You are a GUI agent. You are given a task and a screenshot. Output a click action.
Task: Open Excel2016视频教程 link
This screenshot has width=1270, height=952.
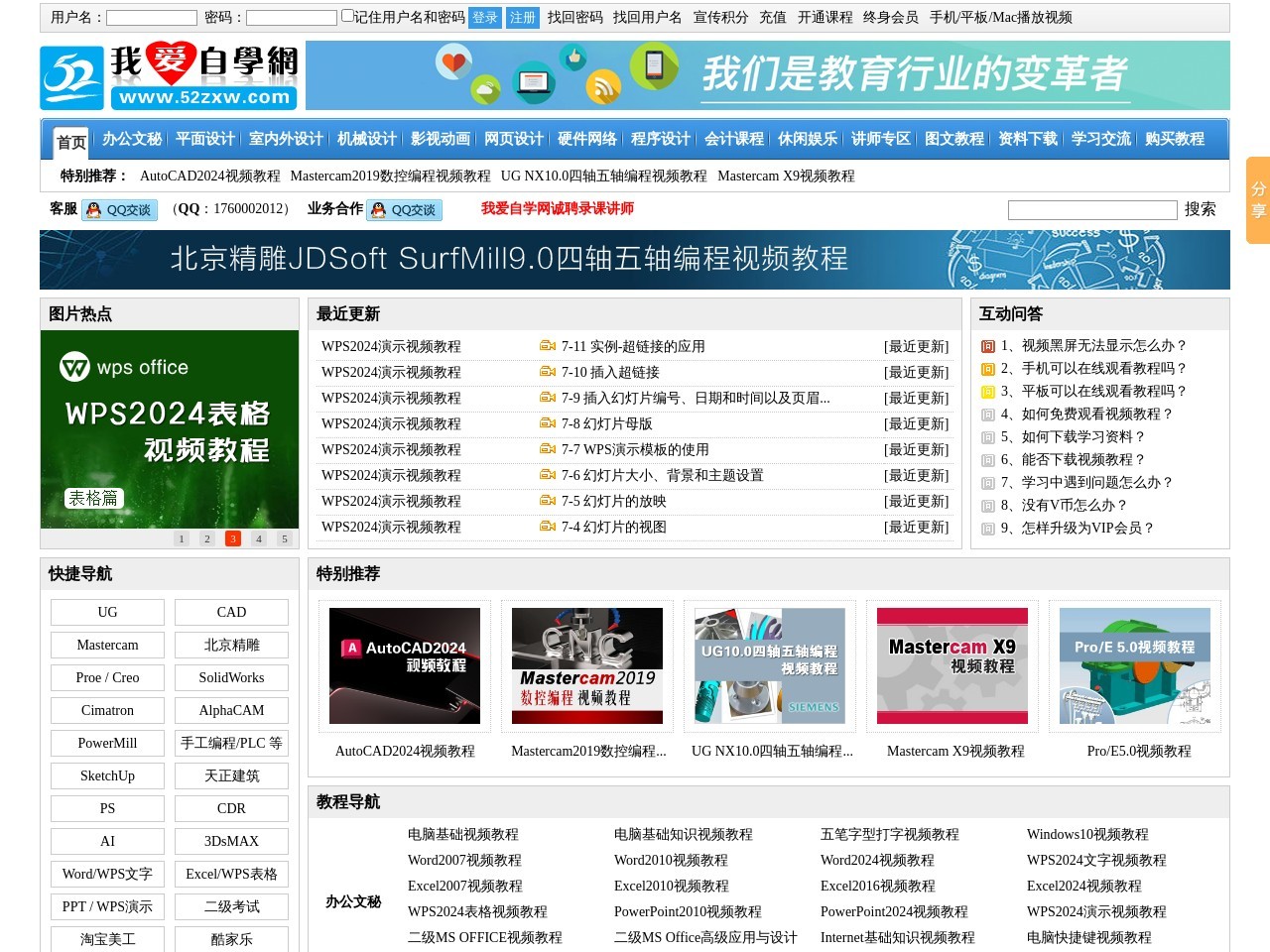(878, 886)
